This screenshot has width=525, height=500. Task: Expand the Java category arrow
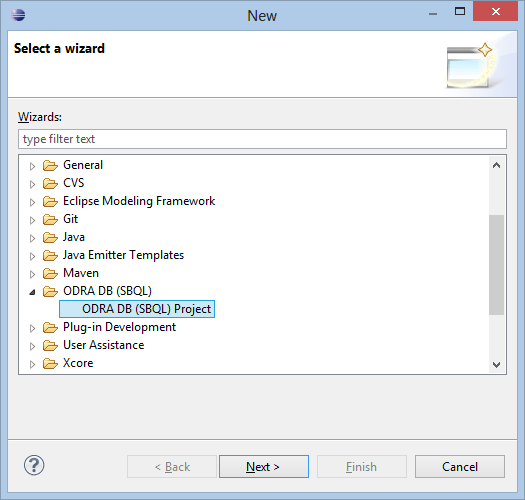pos(32,238)
